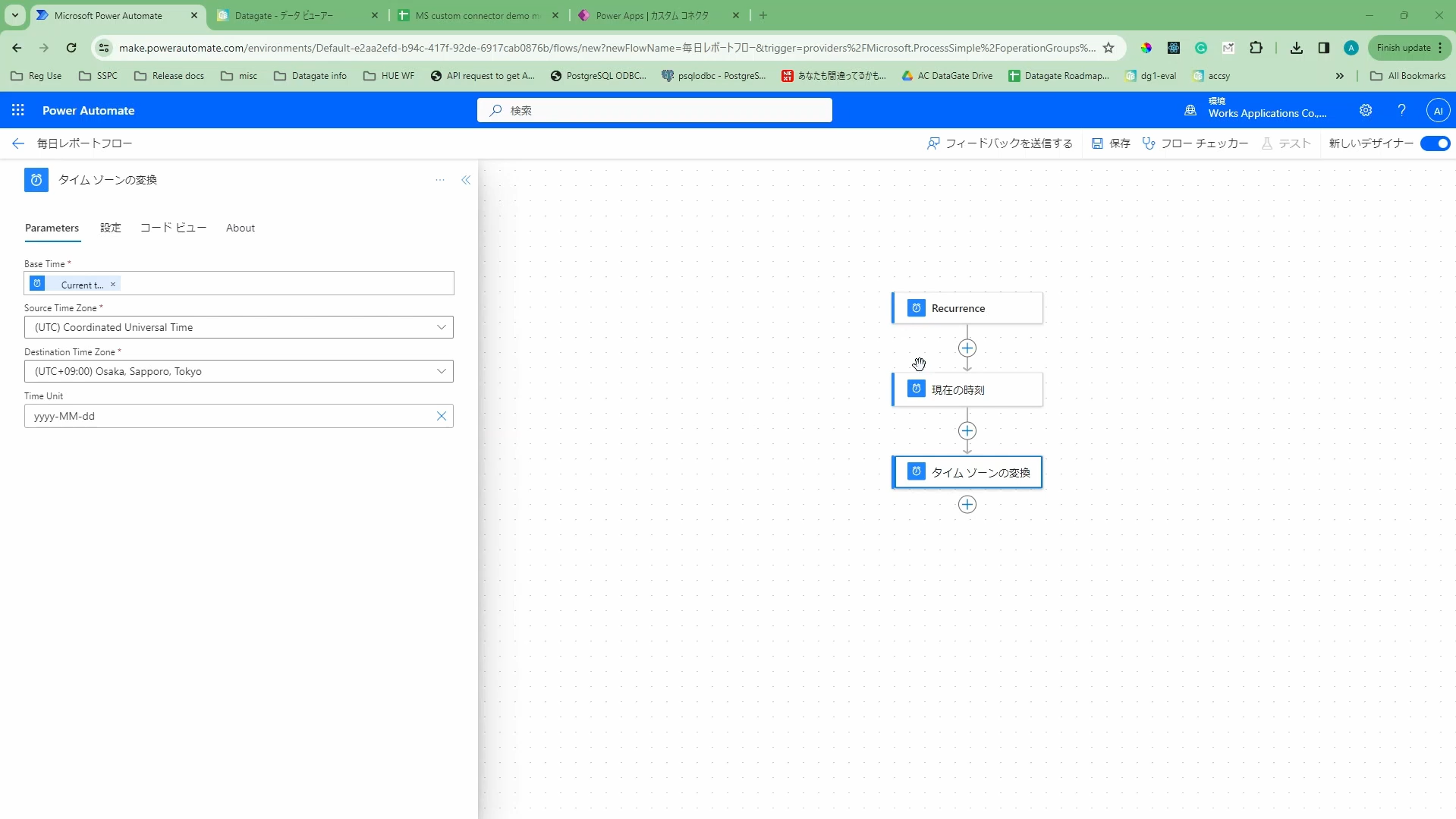Open the Chrome profile avatar
The height and width of the screenshot is (819, 1456).
click(x=1351, y=48)
